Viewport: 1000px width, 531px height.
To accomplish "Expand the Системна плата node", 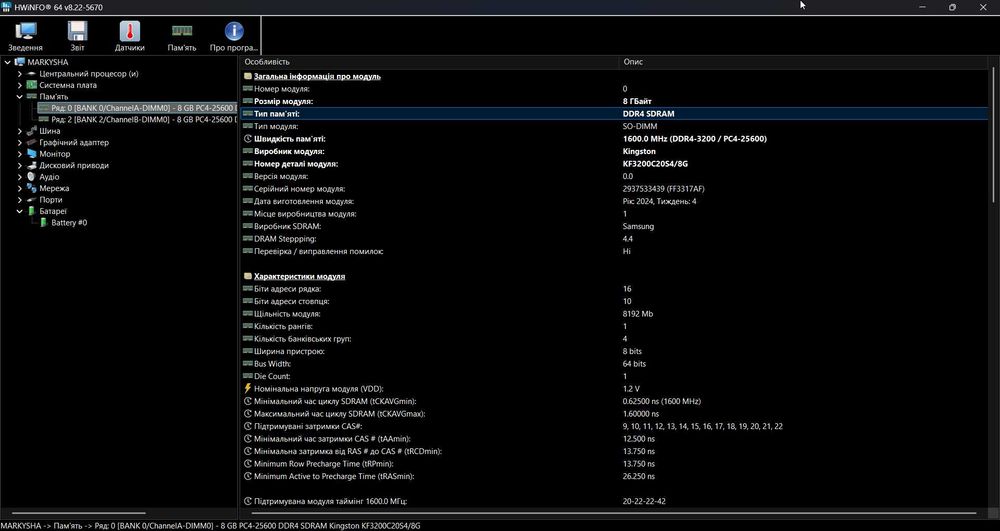I will pos(19,85).
